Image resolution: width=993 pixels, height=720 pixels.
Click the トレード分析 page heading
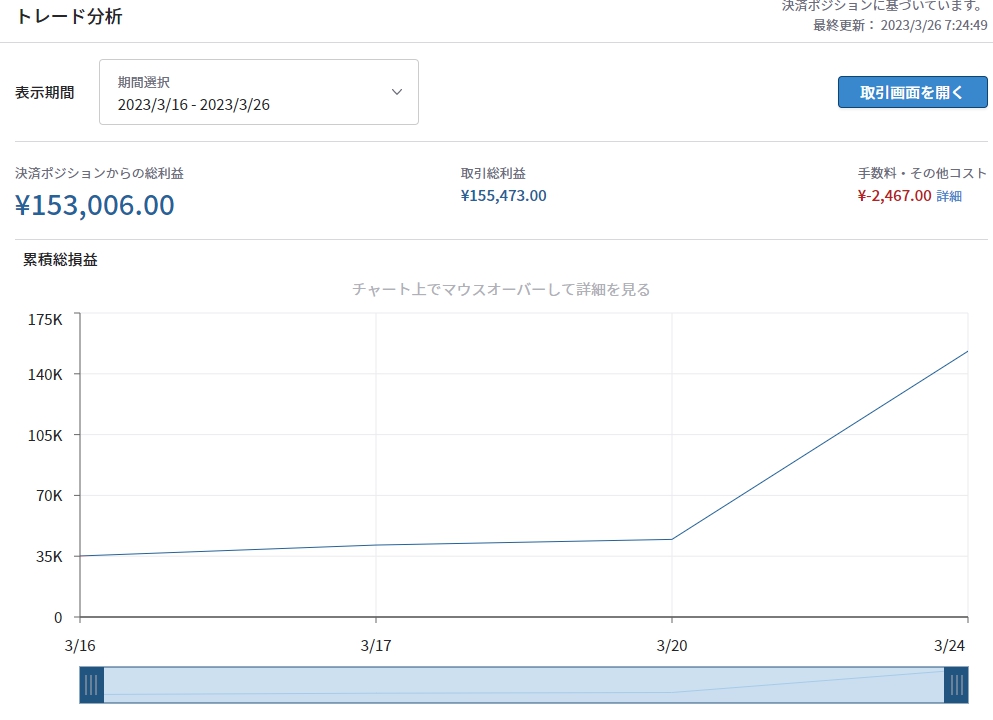click(x=69, y=17)
